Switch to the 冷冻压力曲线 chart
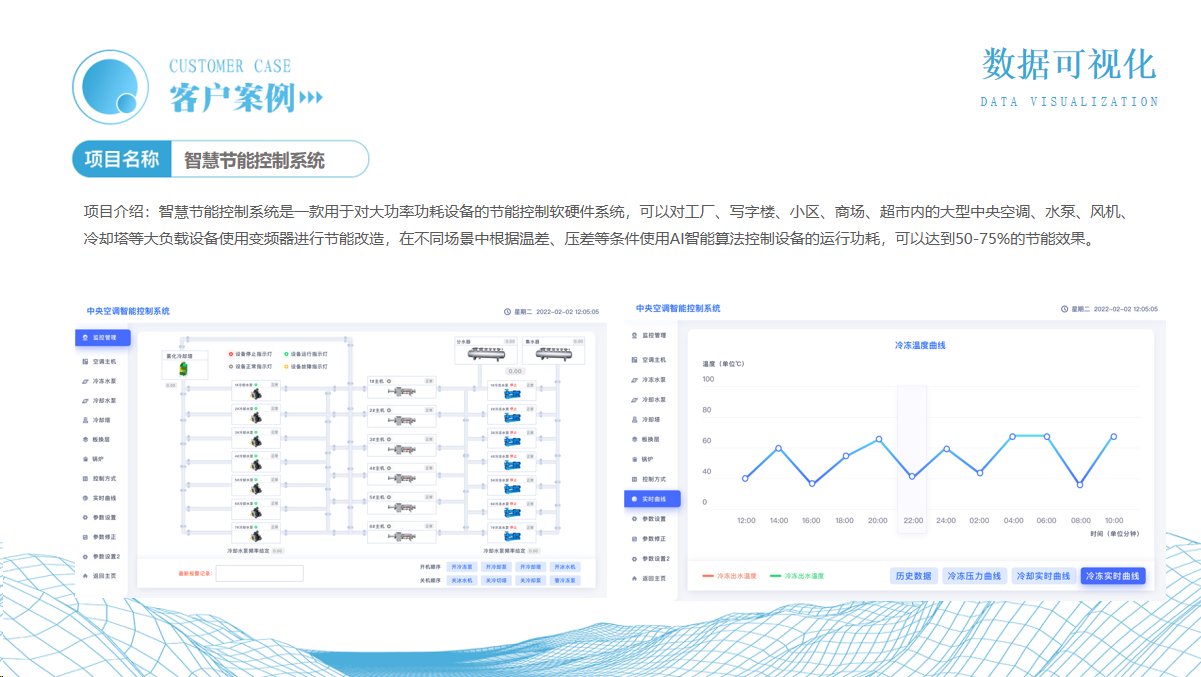The width and height of the screenshot is (1201, 677). [974, 576]
